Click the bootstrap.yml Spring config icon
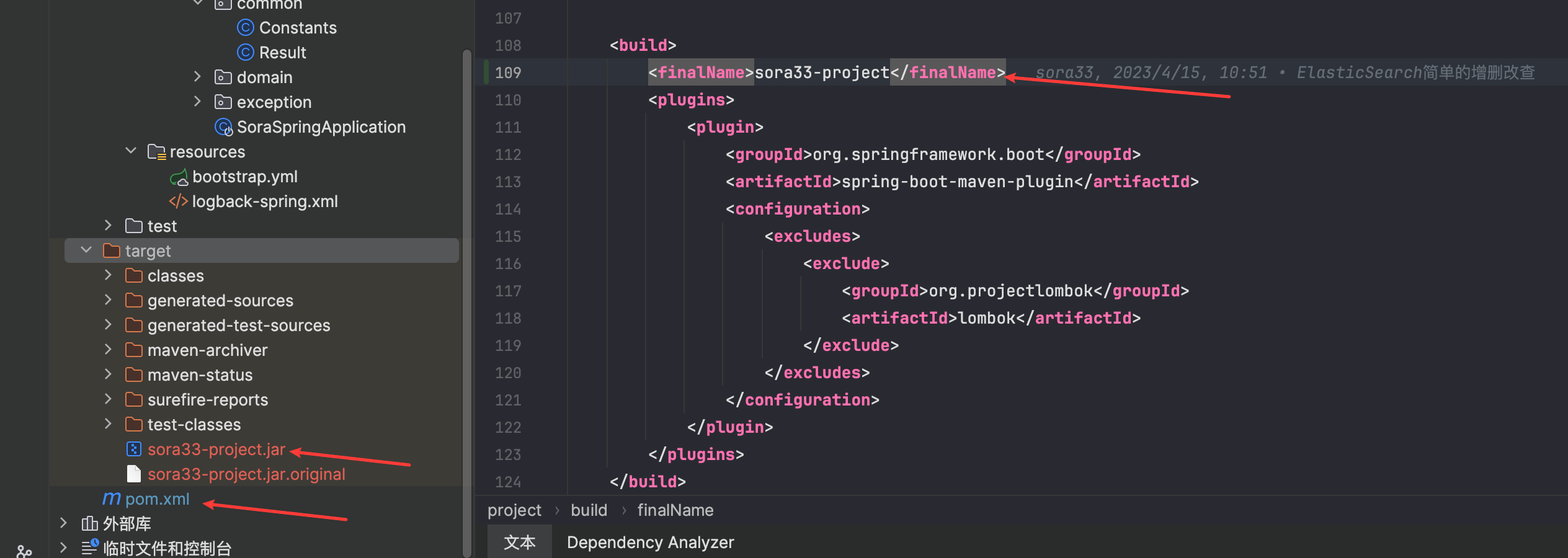 [x=179, y=177]
